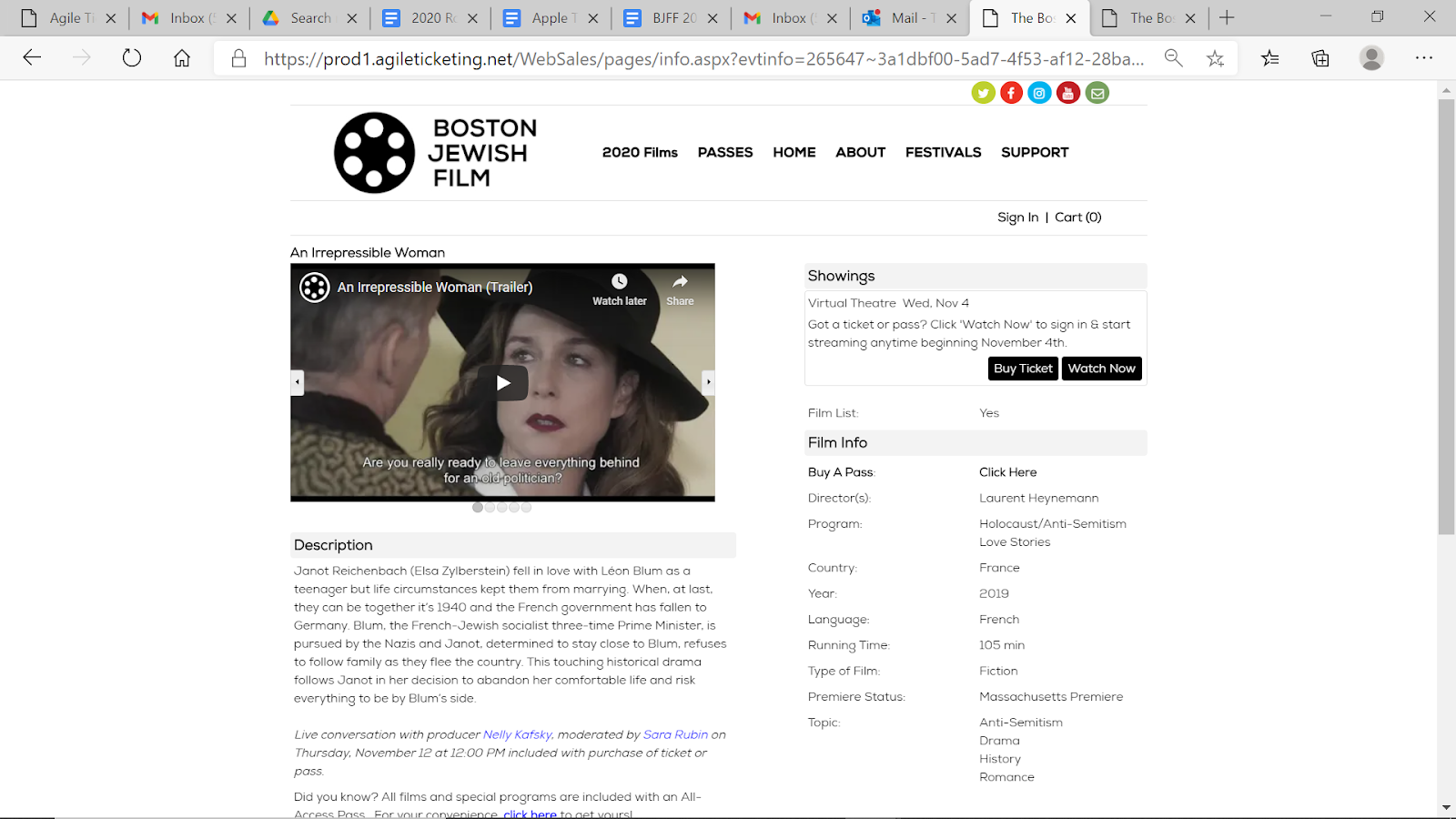1456x819 pixels.
Task: Open the YouTube social icon
Action: (x=1068, y=93)
